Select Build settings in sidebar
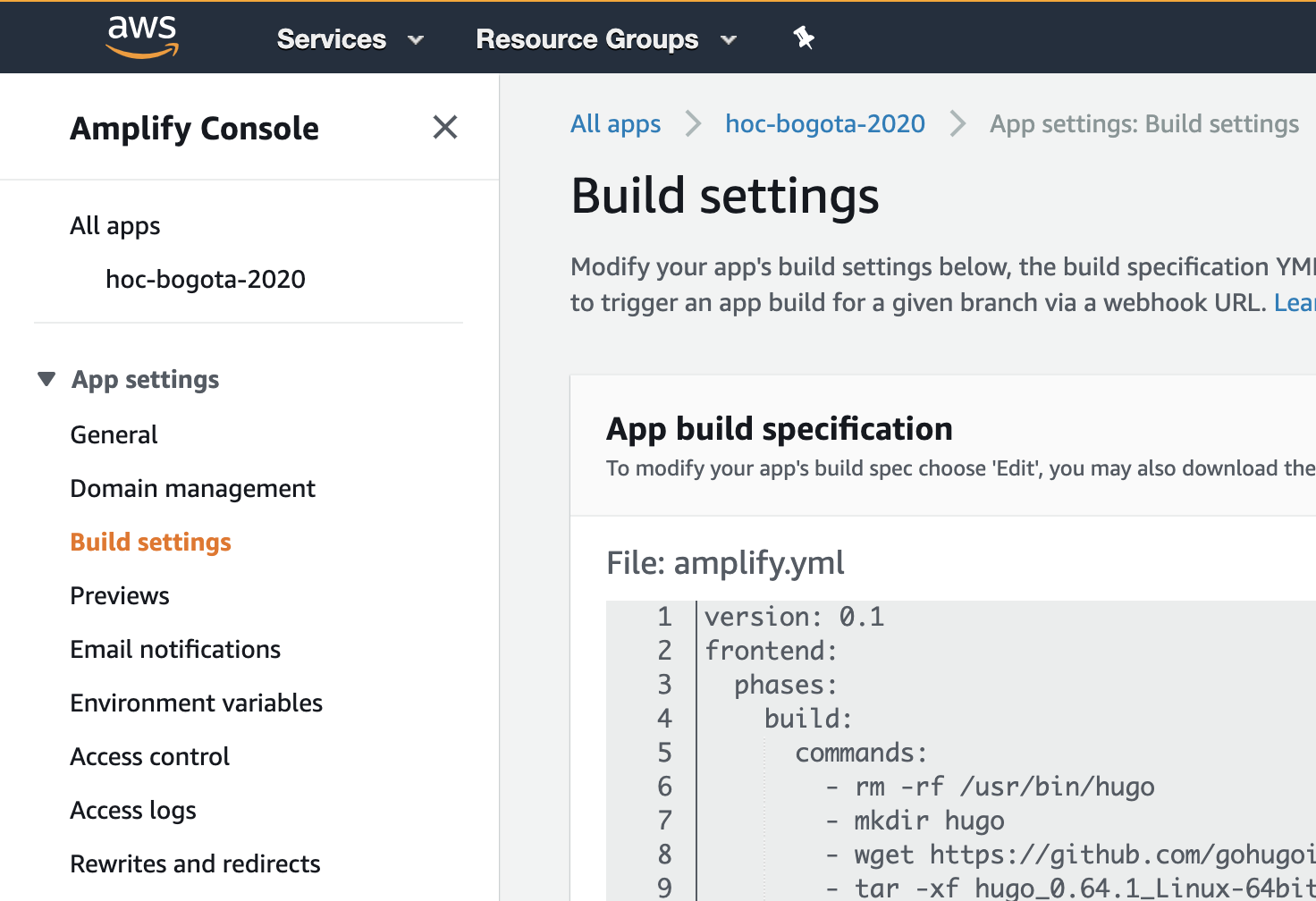 click(x=150, y=542)
